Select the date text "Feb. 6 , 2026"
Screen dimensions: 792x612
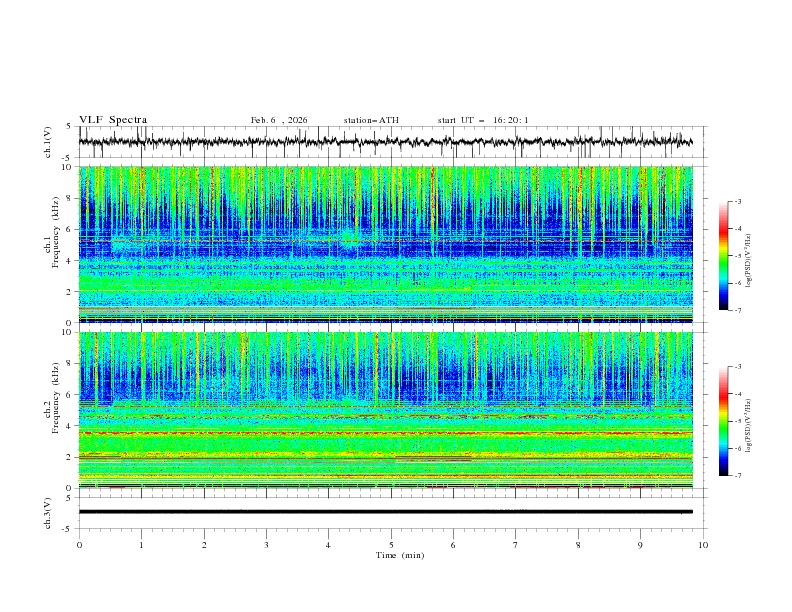279,120
